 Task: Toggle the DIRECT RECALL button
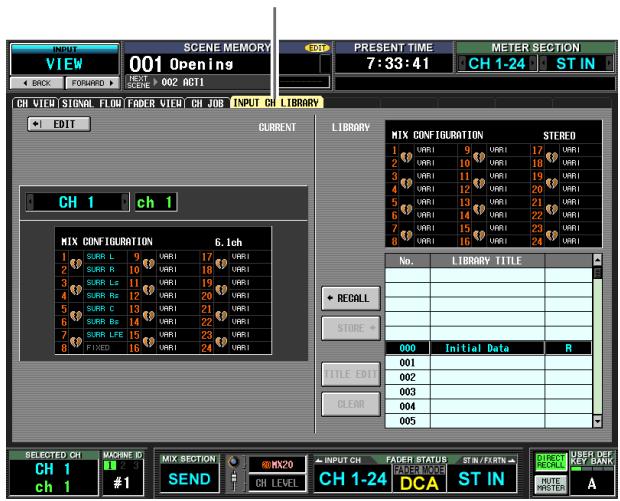[x=550, y=462]
